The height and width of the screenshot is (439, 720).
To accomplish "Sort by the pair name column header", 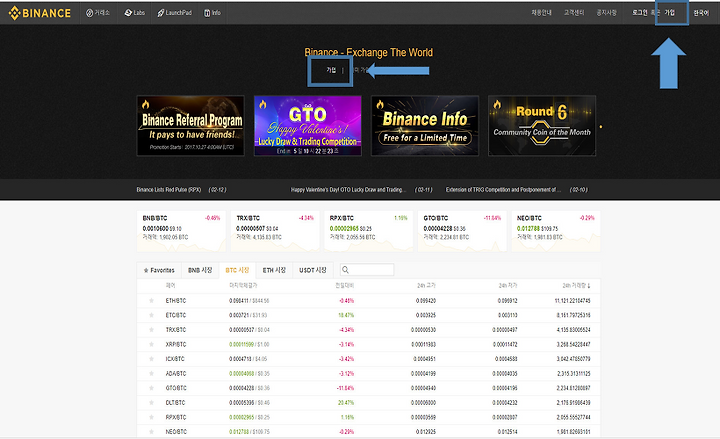I will [x=170, y=286].
